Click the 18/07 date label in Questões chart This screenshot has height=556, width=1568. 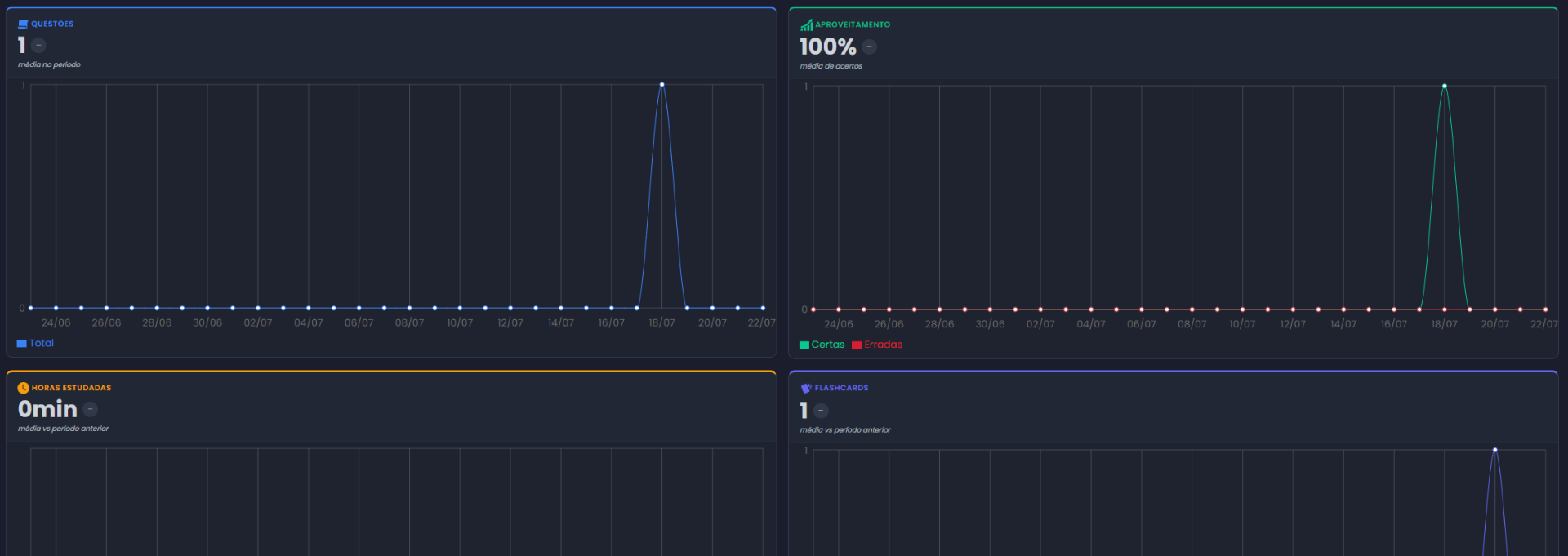pyautogui.click(x=661, y=323)
